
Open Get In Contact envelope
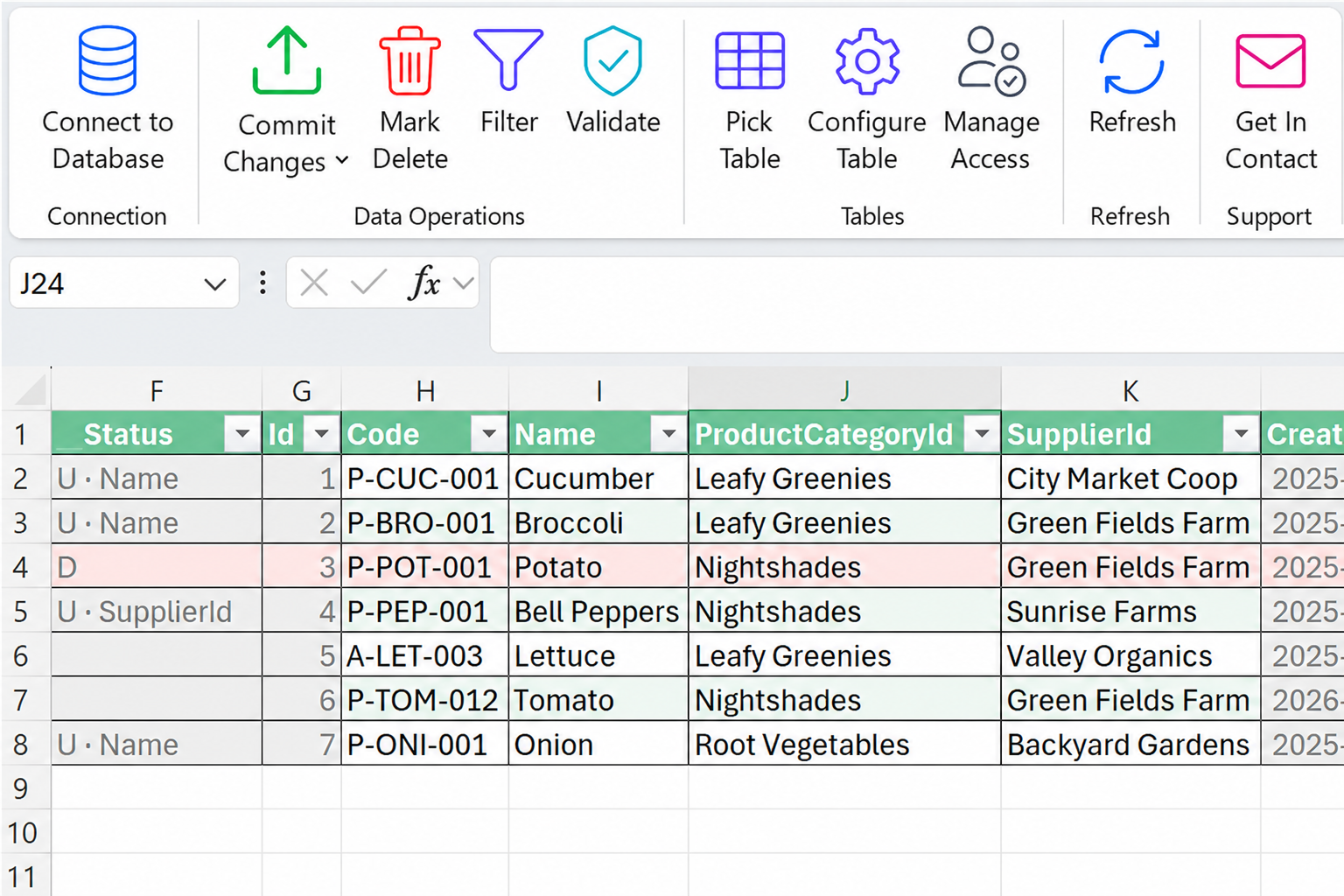(x=1270, y=61)
